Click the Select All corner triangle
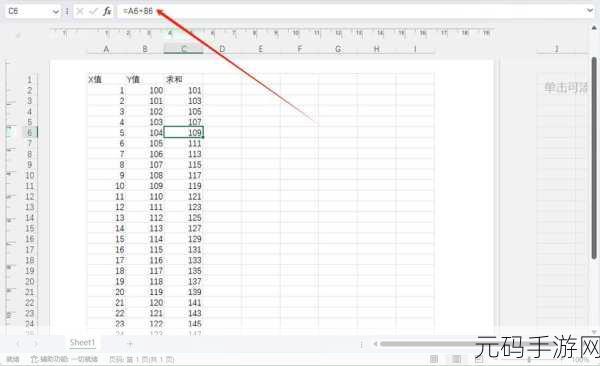 click(18, 36)
